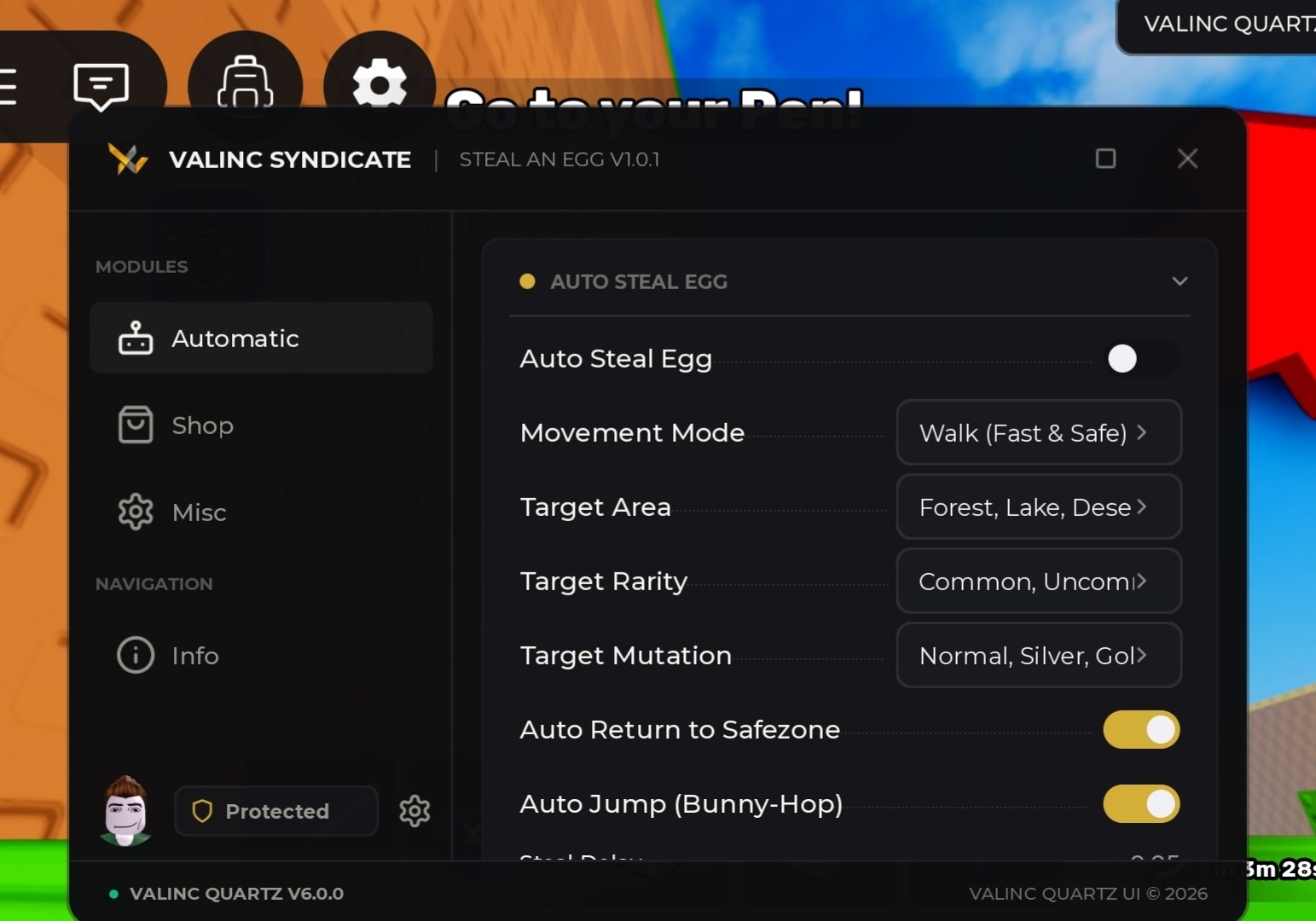This screenshot has height=921, width=1316.
Task: Click the VALINC QUARTZ notification badge
Action: tap(1218, 25)
